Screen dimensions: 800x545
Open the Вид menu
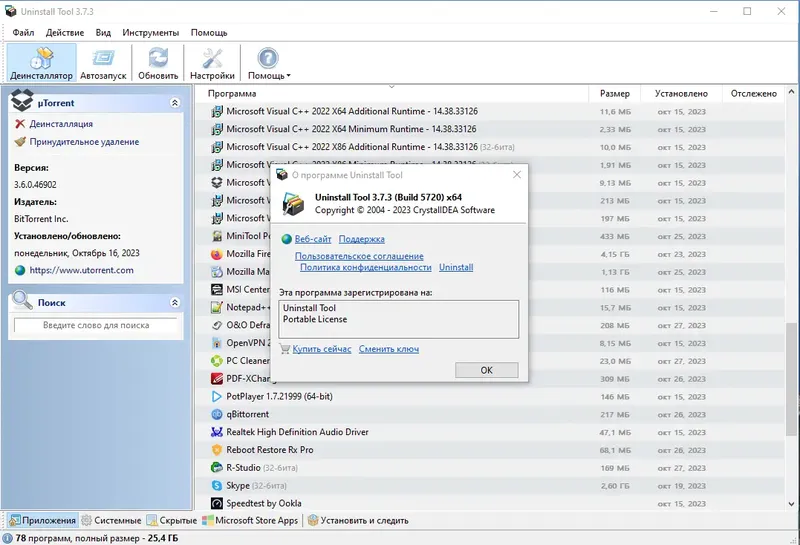(x=103, y=33)
